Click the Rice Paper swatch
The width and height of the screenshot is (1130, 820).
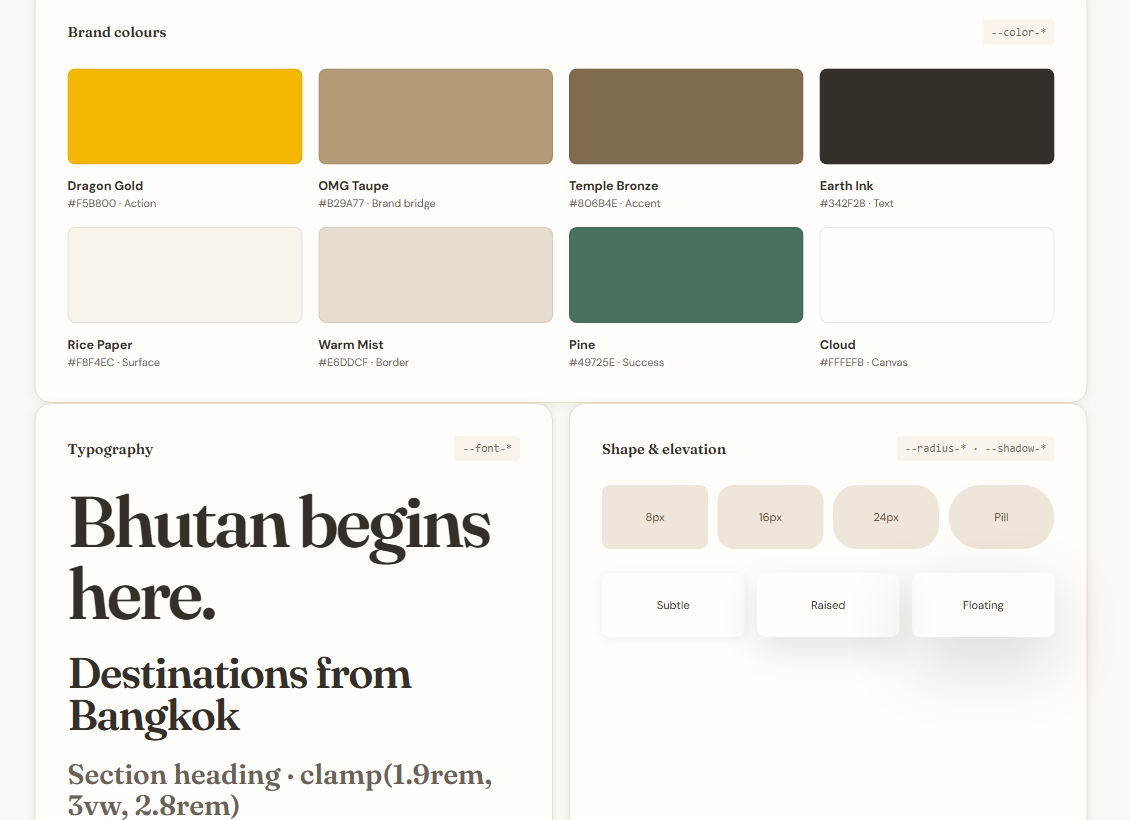184,275
